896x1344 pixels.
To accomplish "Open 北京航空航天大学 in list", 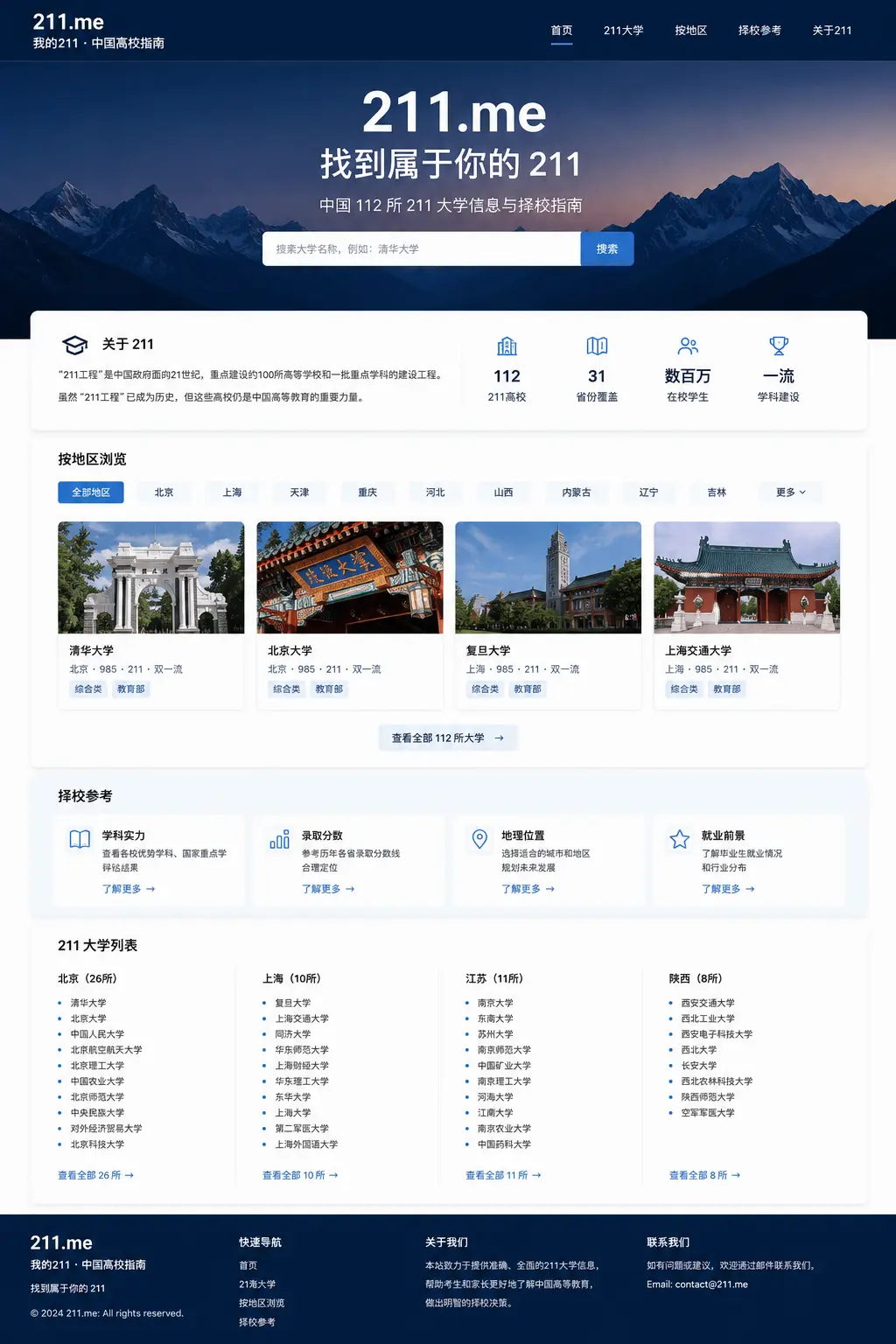I will point(106,1050).
